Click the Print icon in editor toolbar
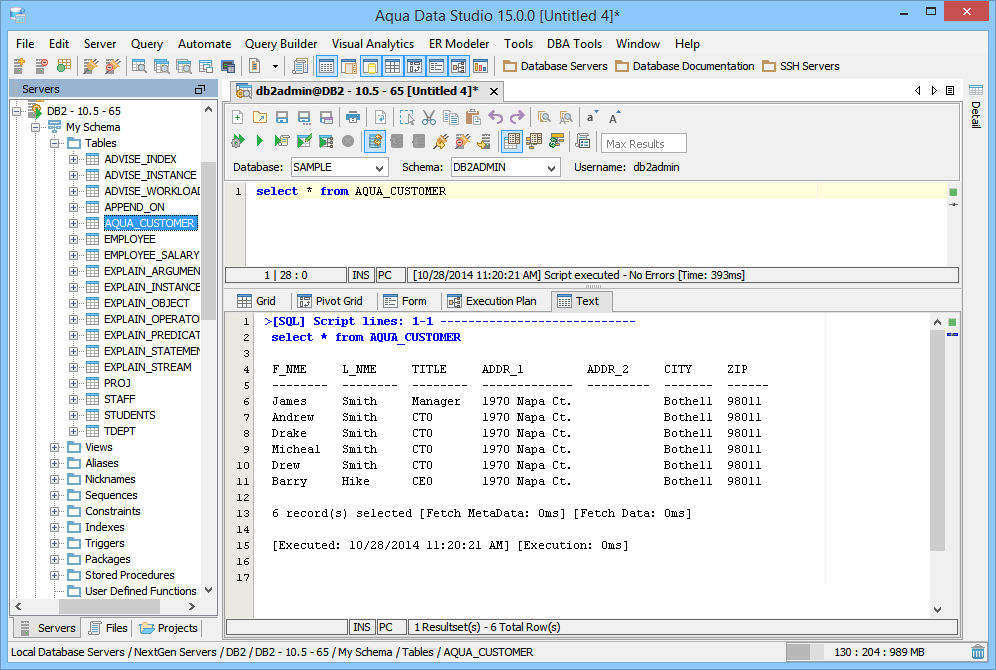Viewport: 996px width, 670px height. pyautogui.click(x=351, y=117)
